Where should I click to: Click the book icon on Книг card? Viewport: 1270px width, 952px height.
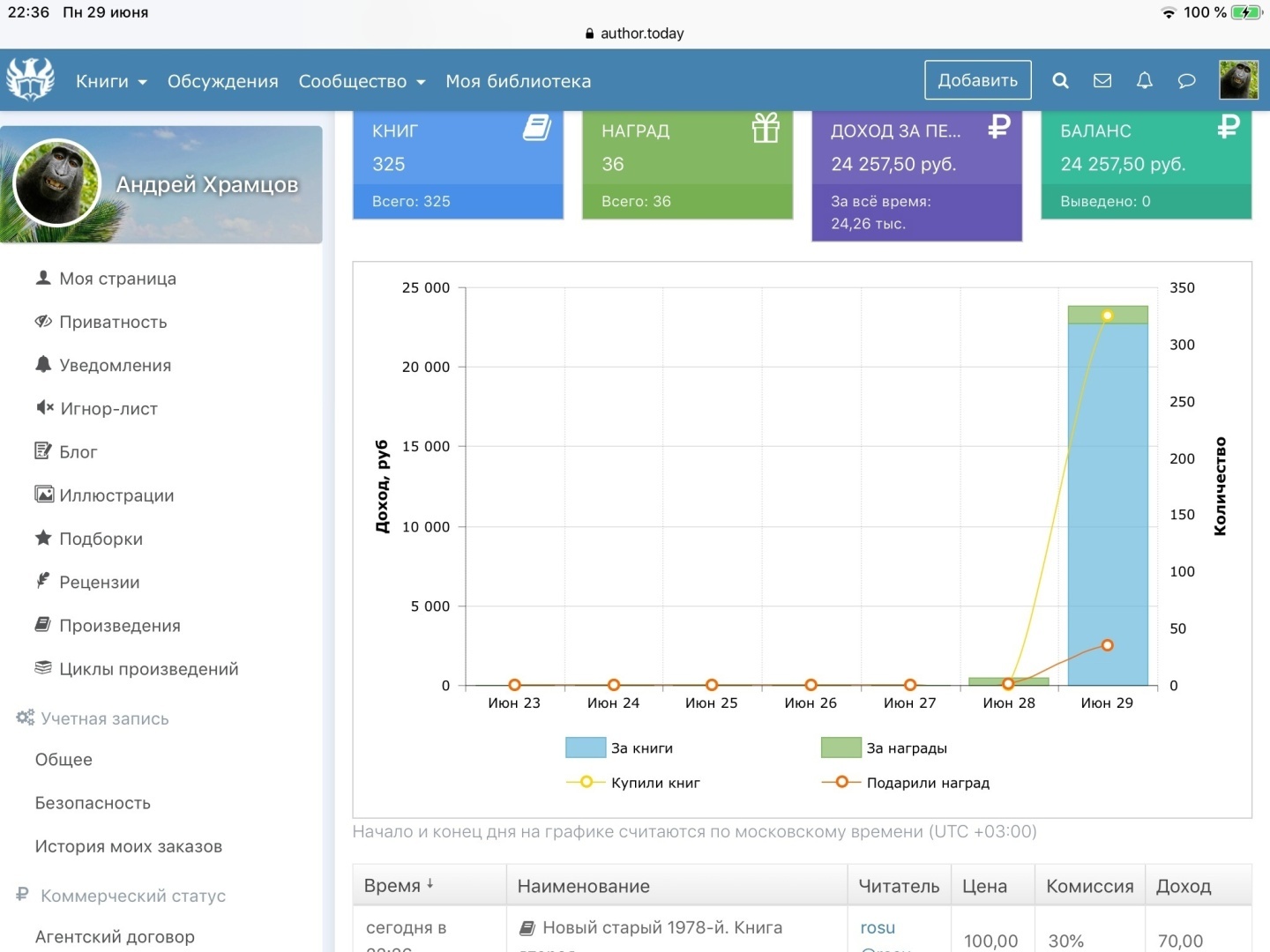536,129
